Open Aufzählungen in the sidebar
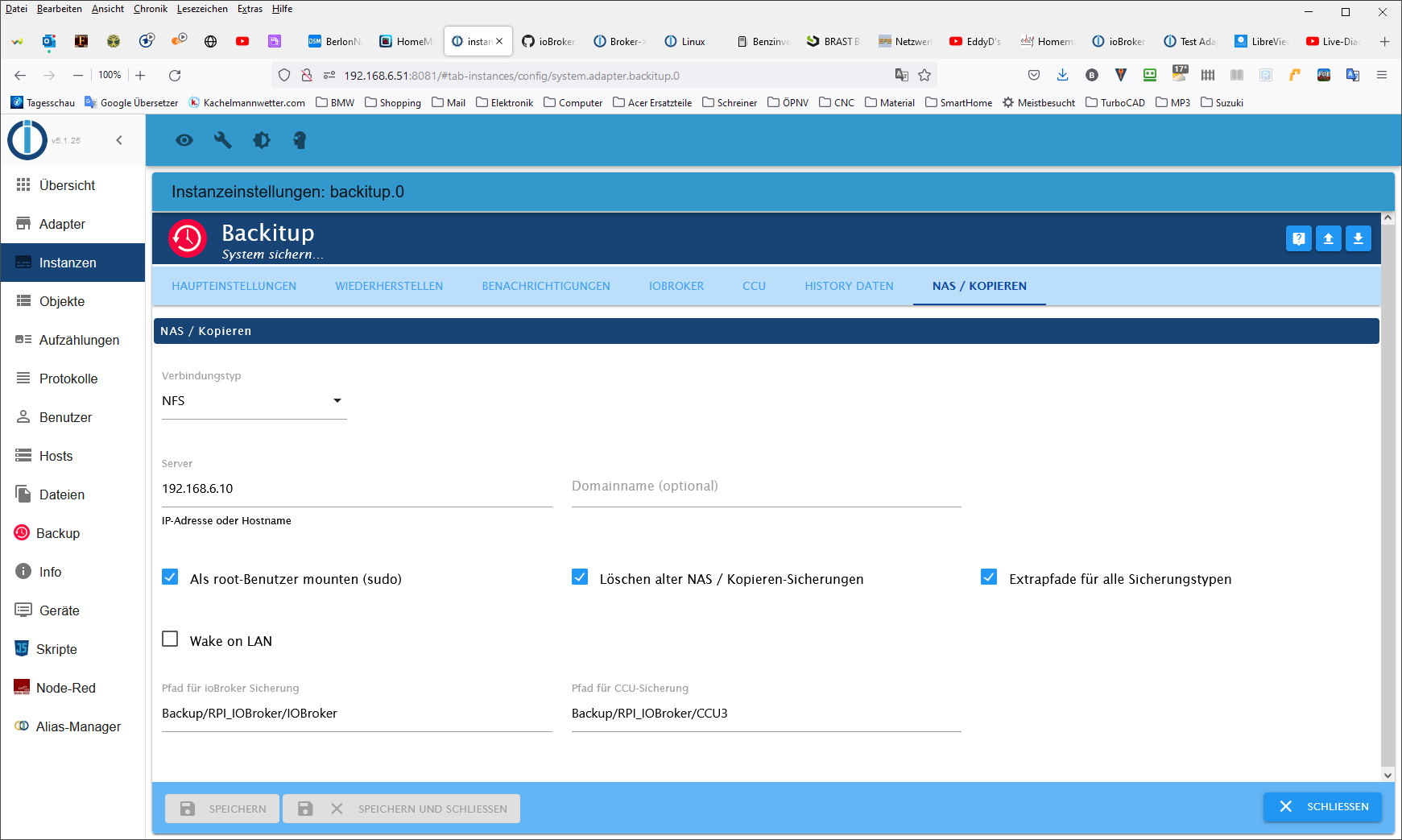 [x=72, y=340]
